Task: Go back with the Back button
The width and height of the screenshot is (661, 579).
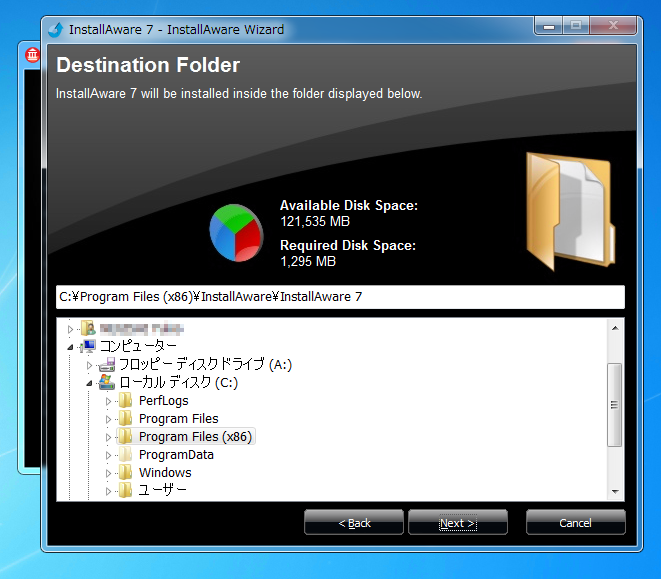Action: click(354, 522)
